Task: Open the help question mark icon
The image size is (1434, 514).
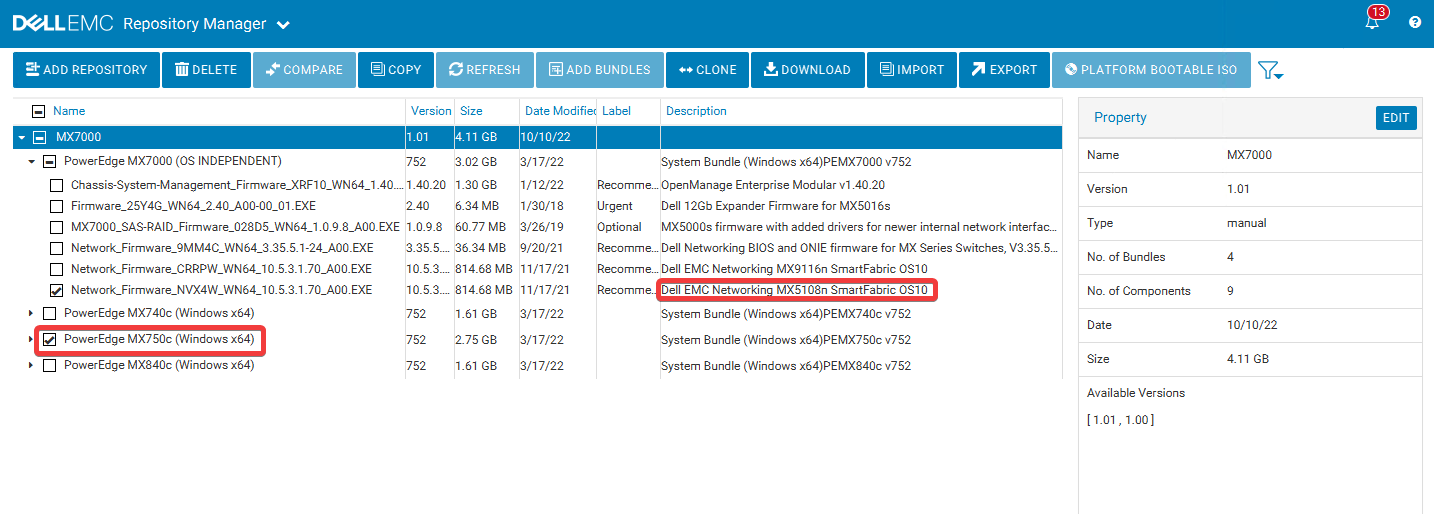Action: [1415, 22]
